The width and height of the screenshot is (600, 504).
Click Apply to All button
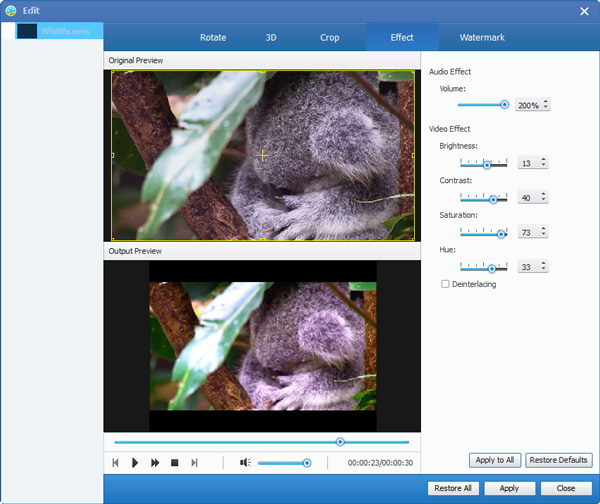(495, 460)
